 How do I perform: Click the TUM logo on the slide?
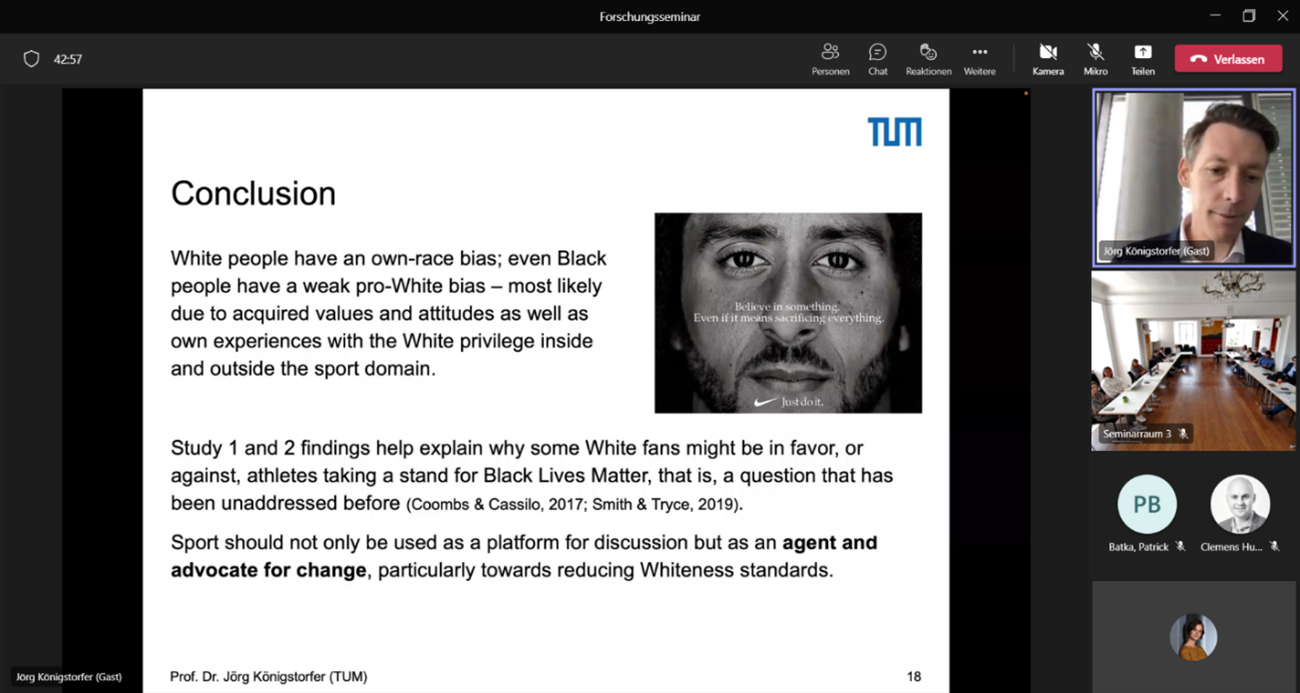[x=894, y=132]
